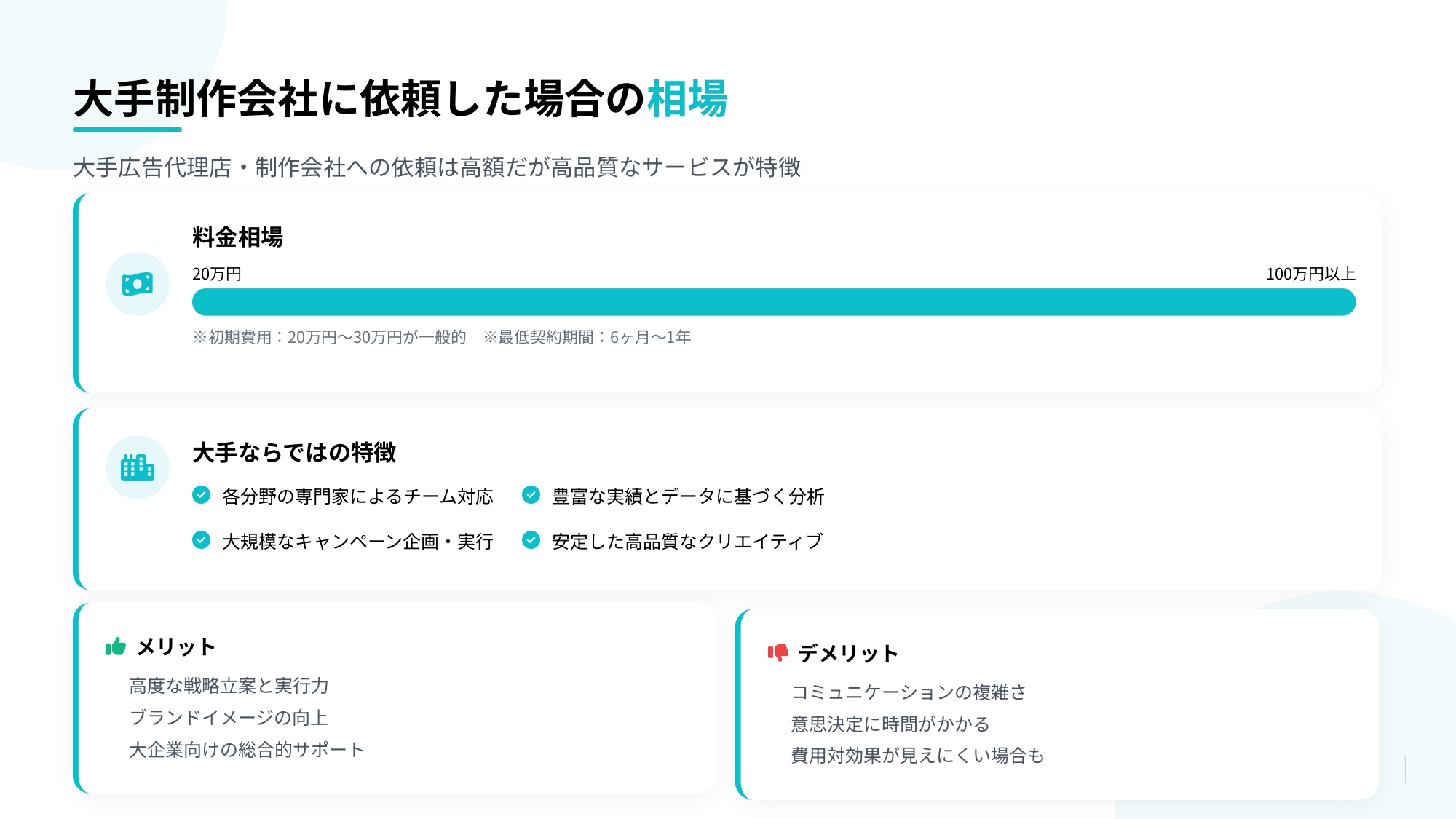Select the 大手ならではの特徴 heading
Viewport: 1456px width, 819px height.
click(x=294, y=453)
